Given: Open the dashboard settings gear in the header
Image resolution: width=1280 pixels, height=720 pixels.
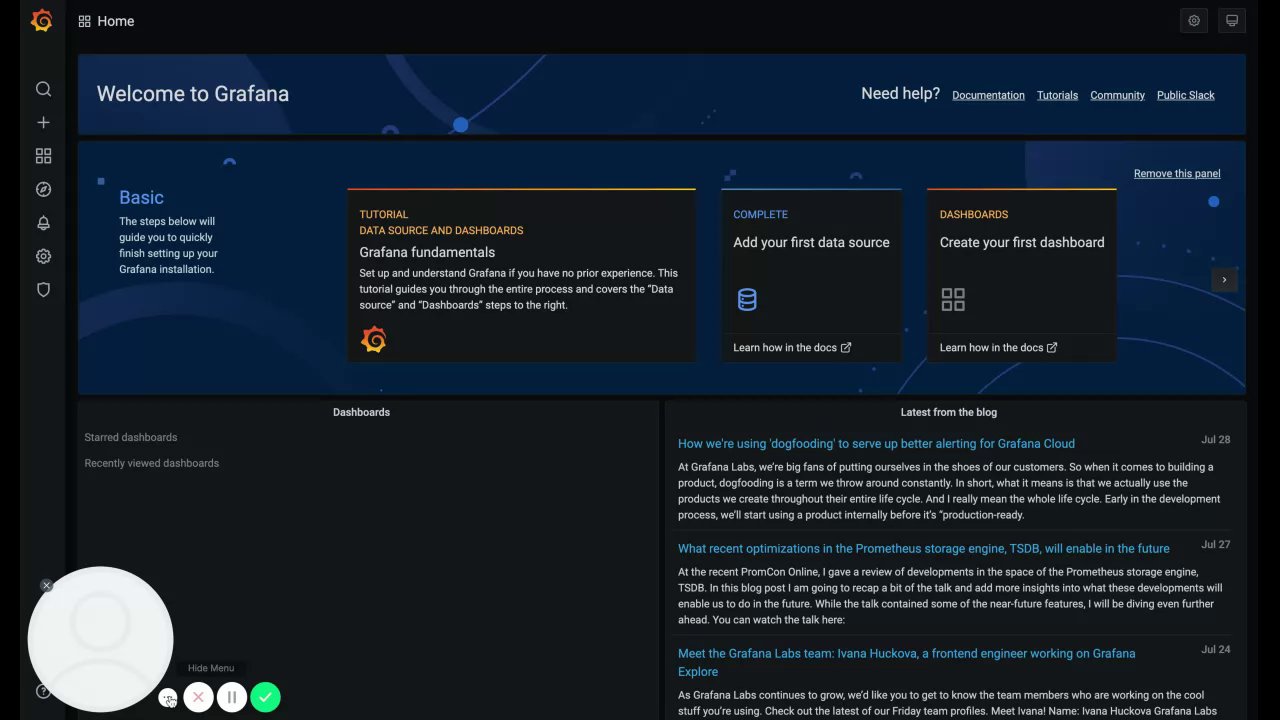Looking at the screenshot, I should (1193, 21).
